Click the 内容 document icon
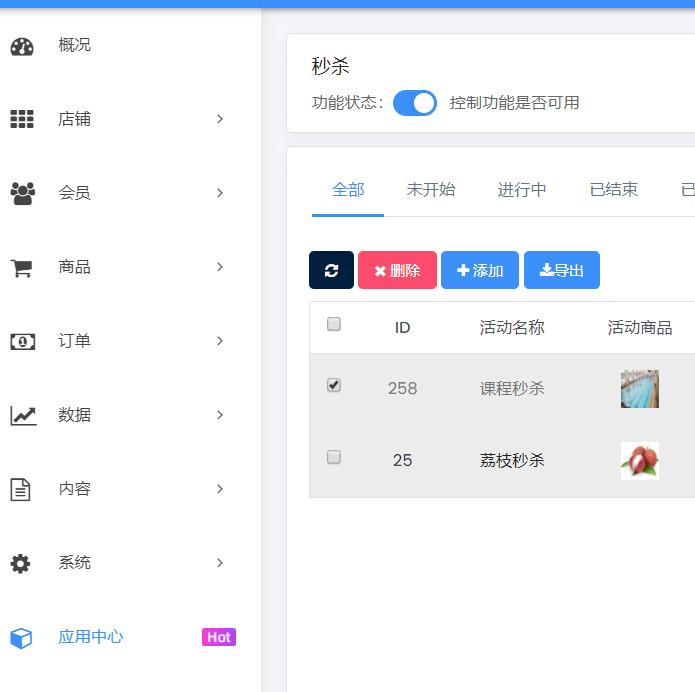The height and width of the screenshot is (692, 695). (20, 489)
